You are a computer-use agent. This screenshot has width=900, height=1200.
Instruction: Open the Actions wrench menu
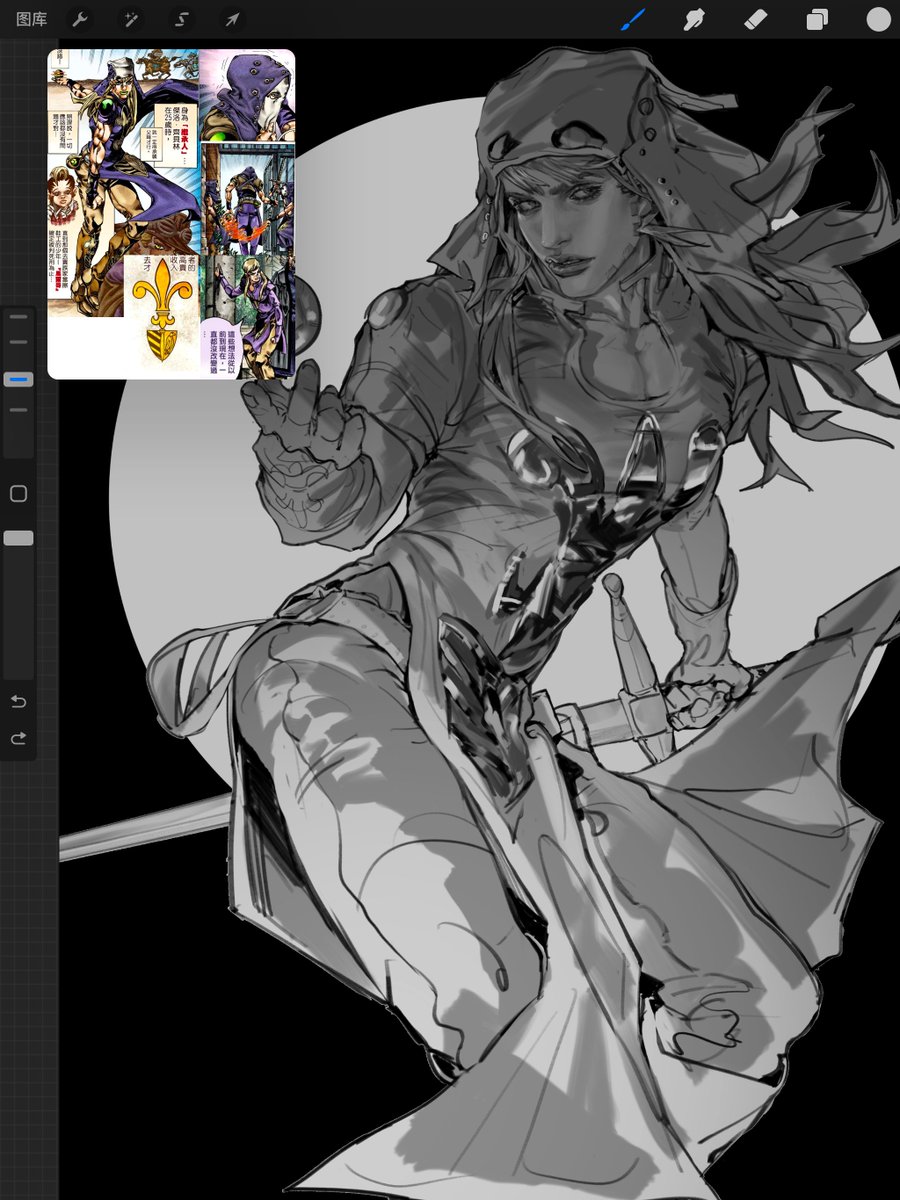tap(81, 19)
